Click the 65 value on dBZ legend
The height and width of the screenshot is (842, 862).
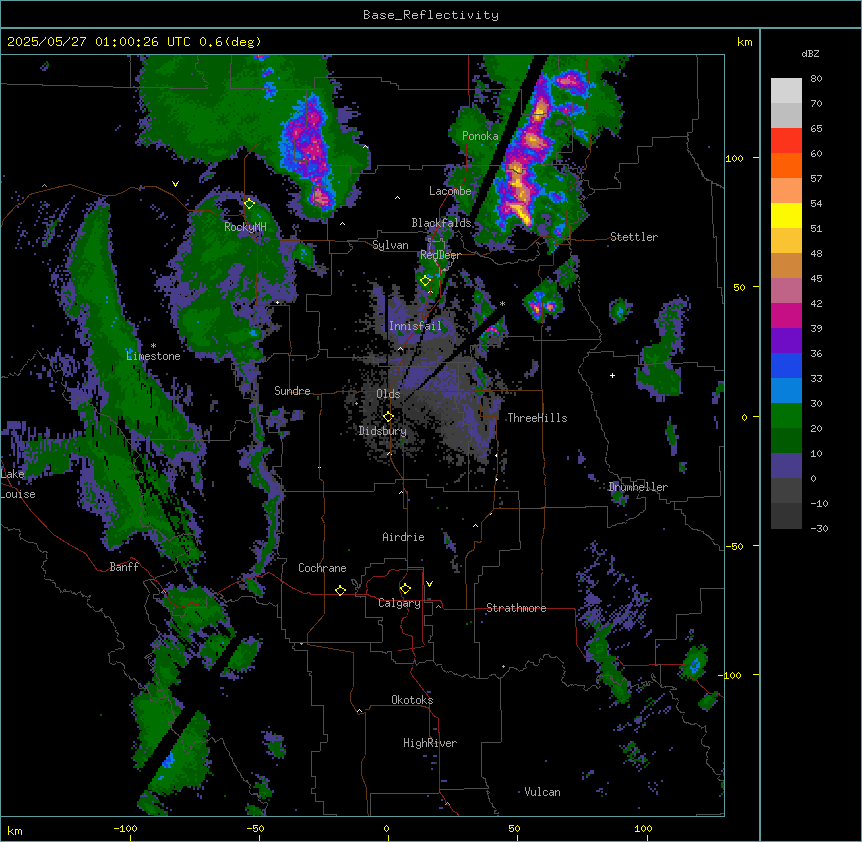(816, 129)
